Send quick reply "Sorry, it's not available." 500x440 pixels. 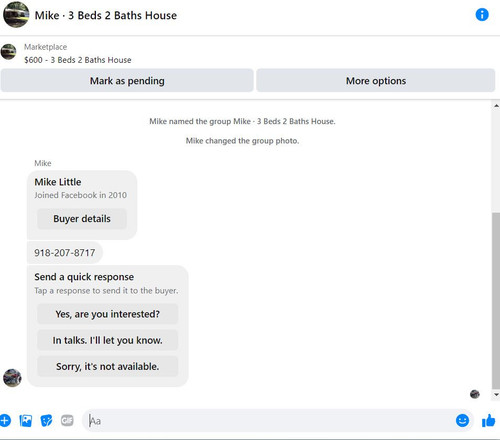pos(107,366)
